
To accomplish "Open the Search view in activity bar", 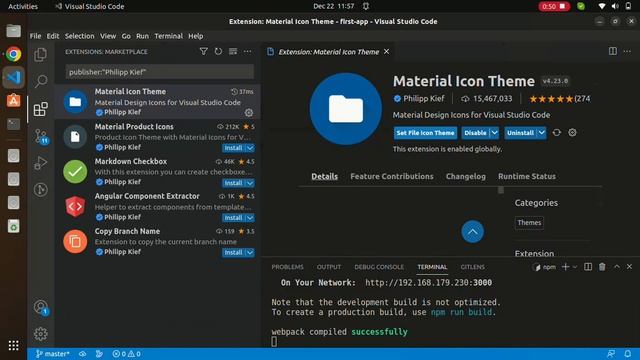I will point(40,81).
